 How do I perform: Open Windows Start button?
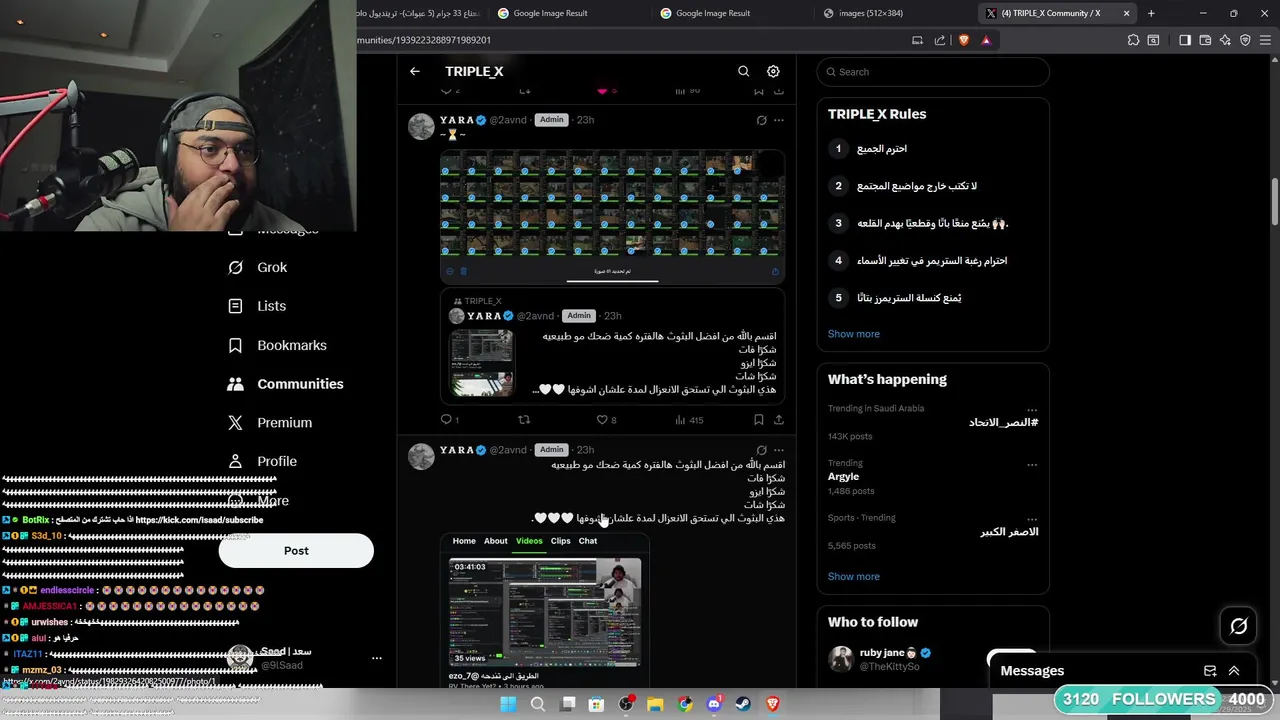[x=508, y=704]
